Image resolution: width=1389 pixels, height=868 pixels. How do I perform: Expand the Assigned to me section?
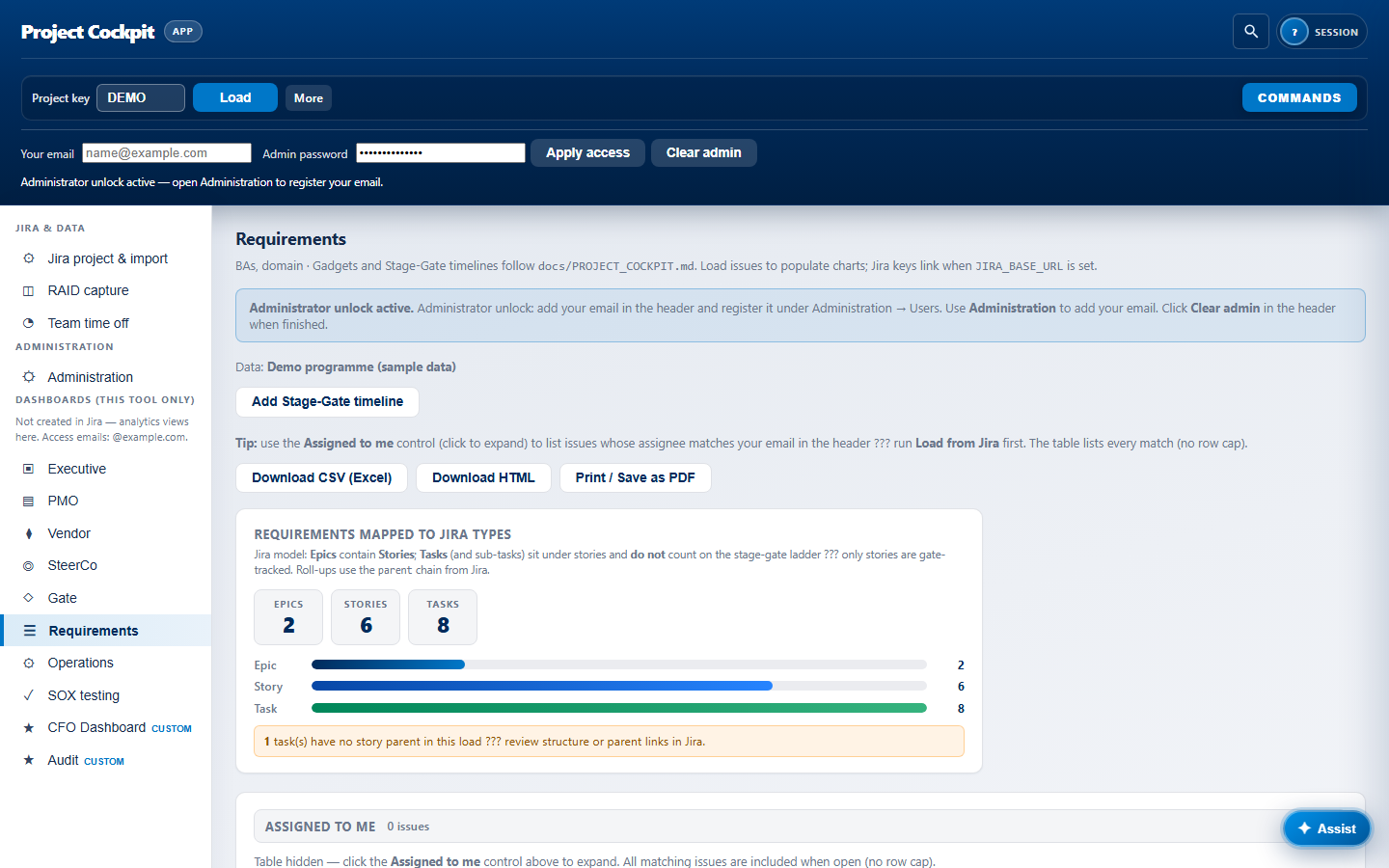pyautogui.click(x=801, y=827)
